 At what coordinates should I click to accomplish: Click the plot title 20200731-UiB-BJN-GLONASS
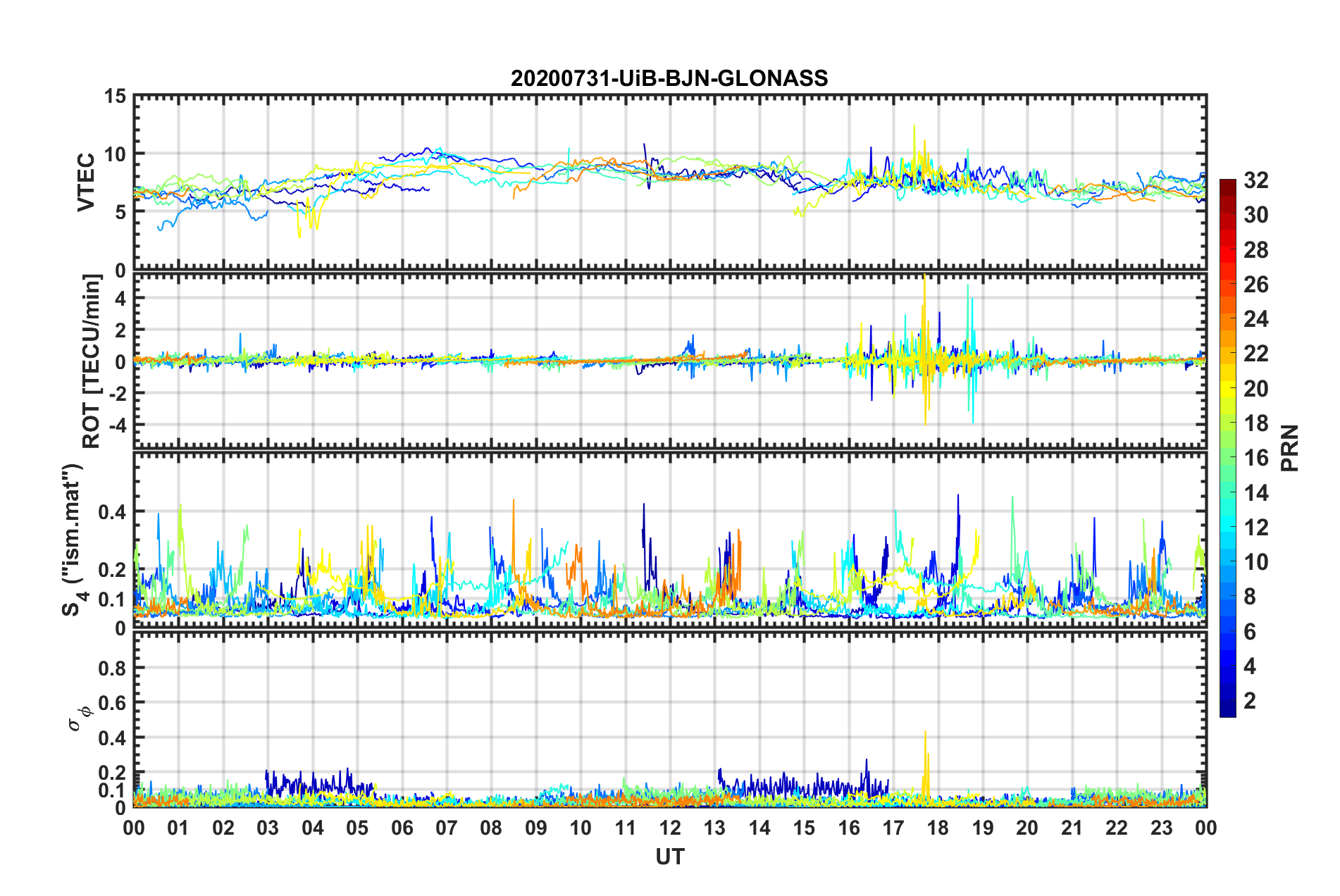(x=669, y=78)
